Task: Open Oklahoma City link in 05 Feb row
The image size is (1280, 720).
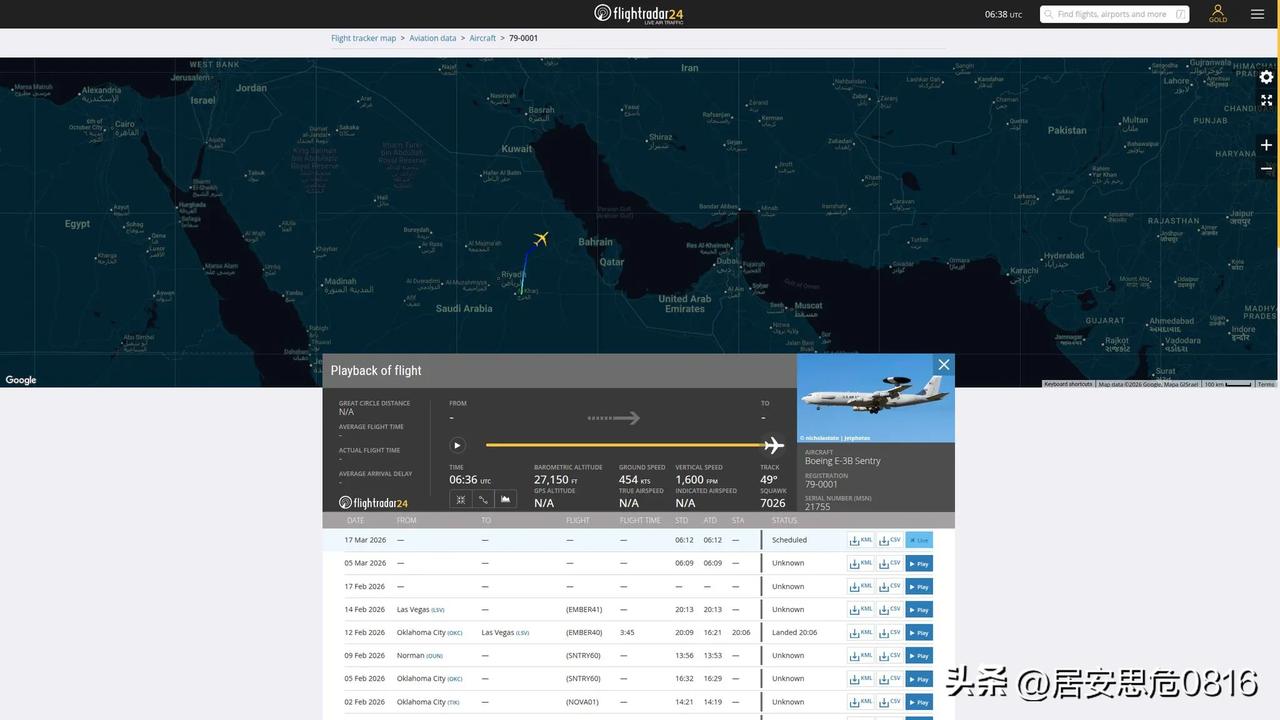Action: coord(430,678)
